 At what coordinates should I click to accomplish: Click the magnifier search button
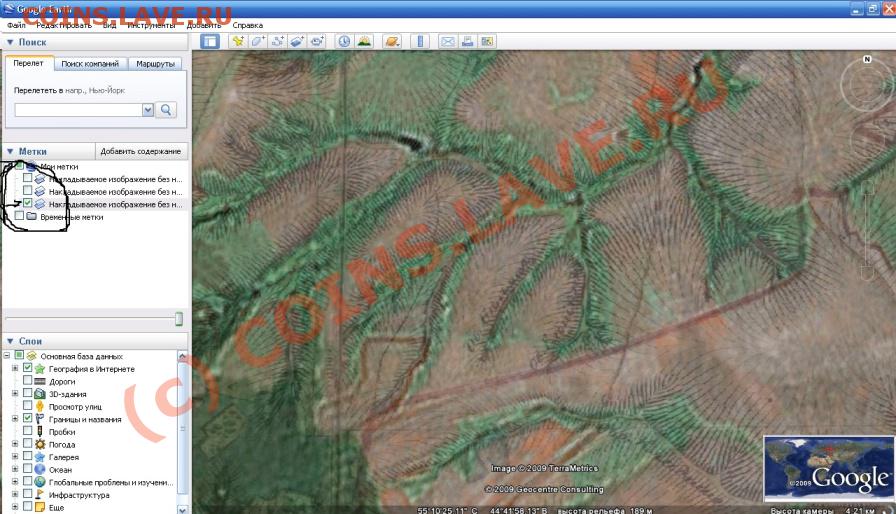pyautogui.click(x=166, y=110)
